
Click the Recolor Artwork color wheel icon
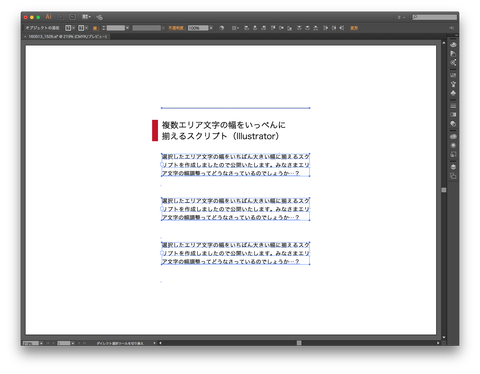(222, 28)
